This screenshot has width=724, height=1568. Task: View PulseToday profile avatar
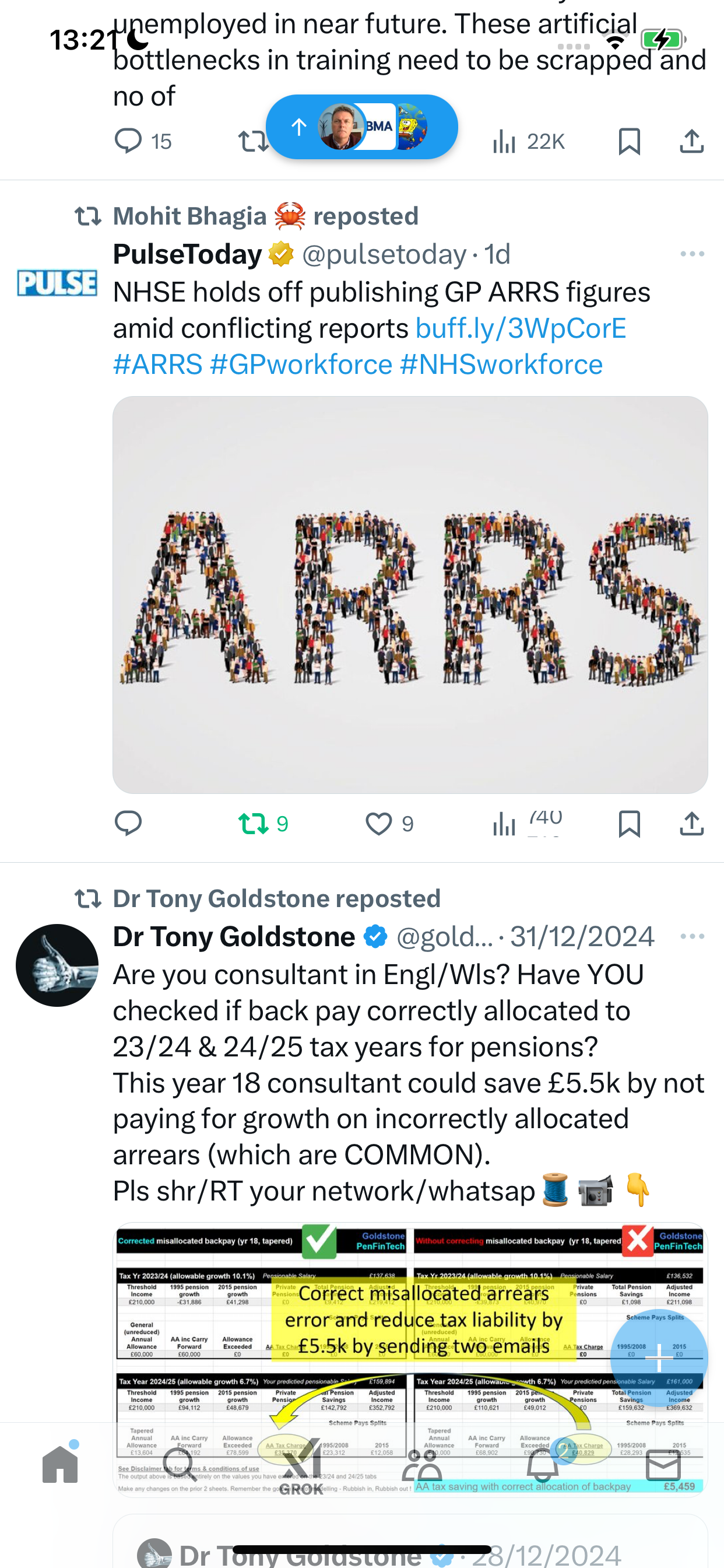pos(57,282)
